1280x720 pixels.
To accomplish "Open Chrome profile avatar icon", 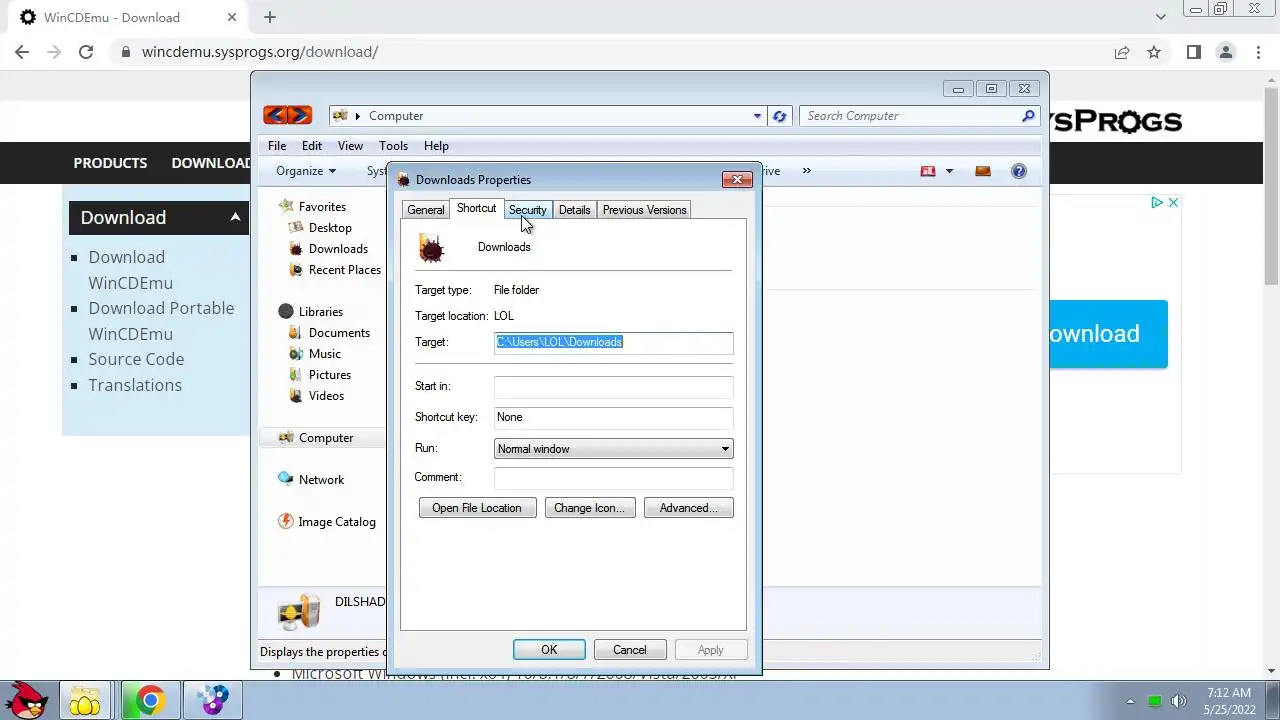I will point(1226,52).
